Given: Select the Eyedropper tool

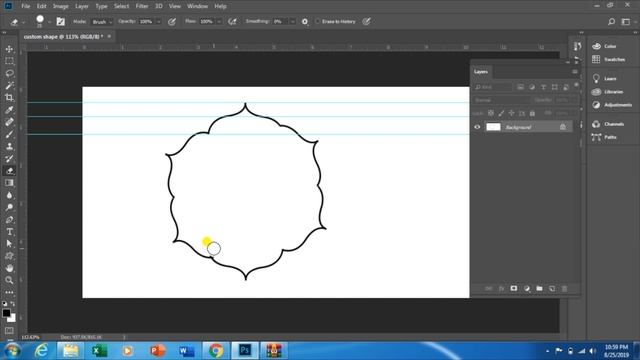Looking at the screenshot, I should tap(9, 110).
